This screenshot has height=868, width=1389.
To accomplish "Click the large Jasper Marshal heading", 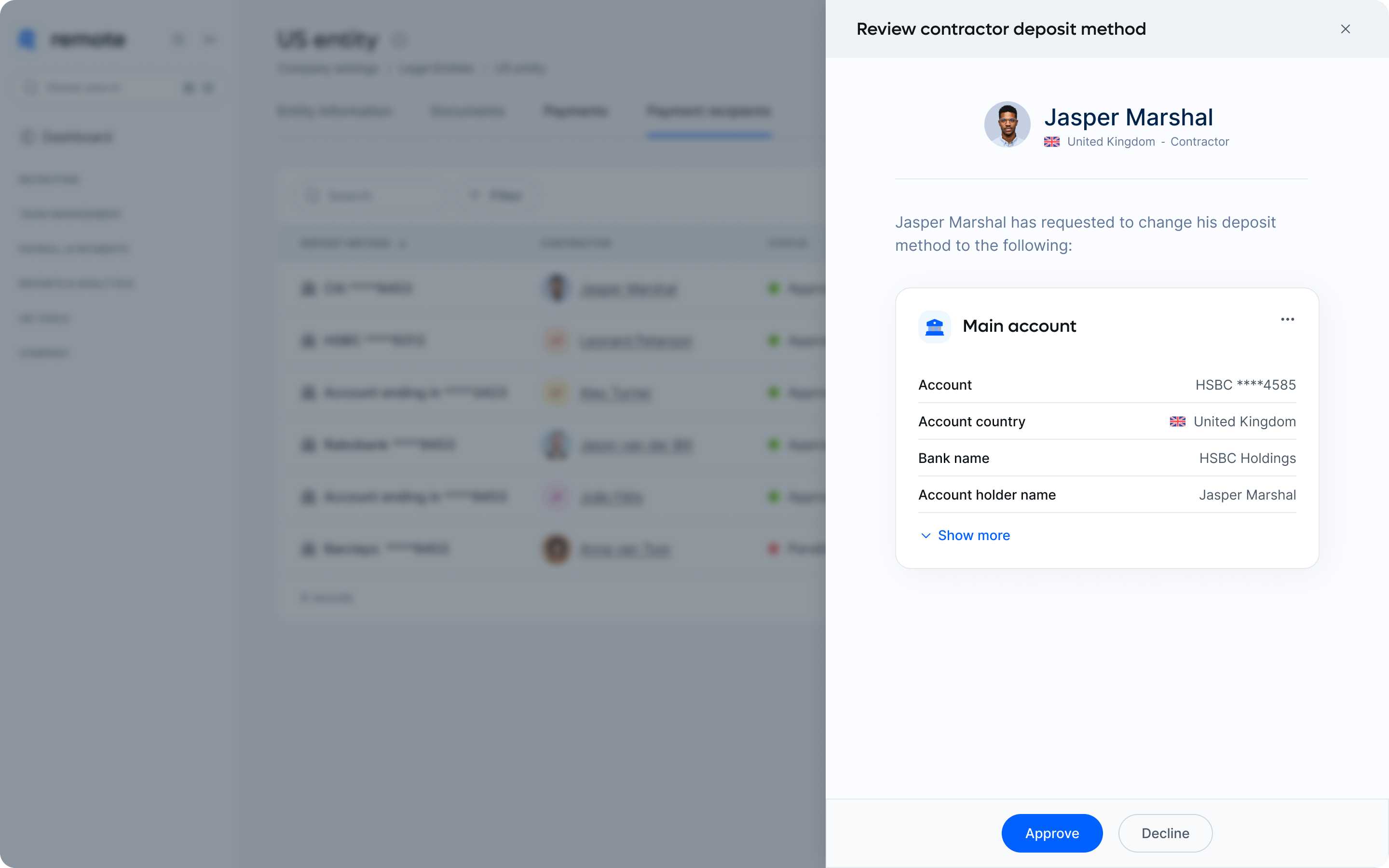I will click(x=1129, y=117).
